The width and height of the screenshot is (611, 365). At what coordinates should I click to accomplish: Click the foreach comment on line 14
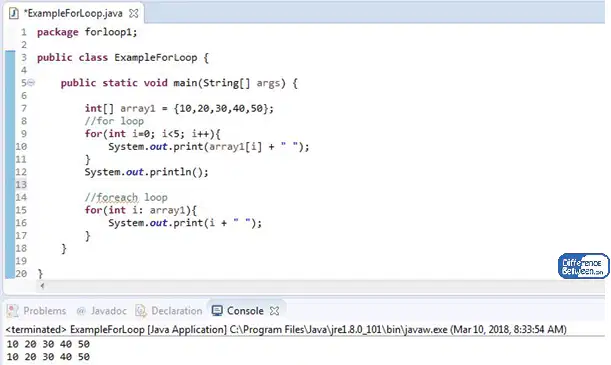click(x=126, y=197)
